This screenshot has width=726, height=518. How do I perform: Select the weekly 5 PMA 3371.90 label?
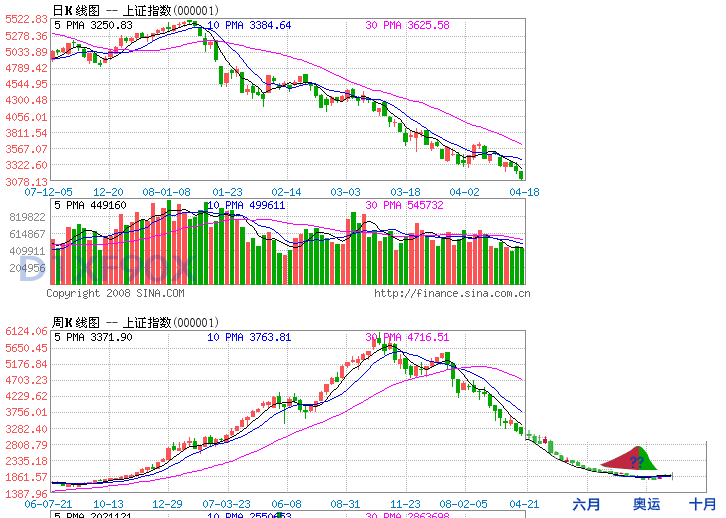pos(92,338)
